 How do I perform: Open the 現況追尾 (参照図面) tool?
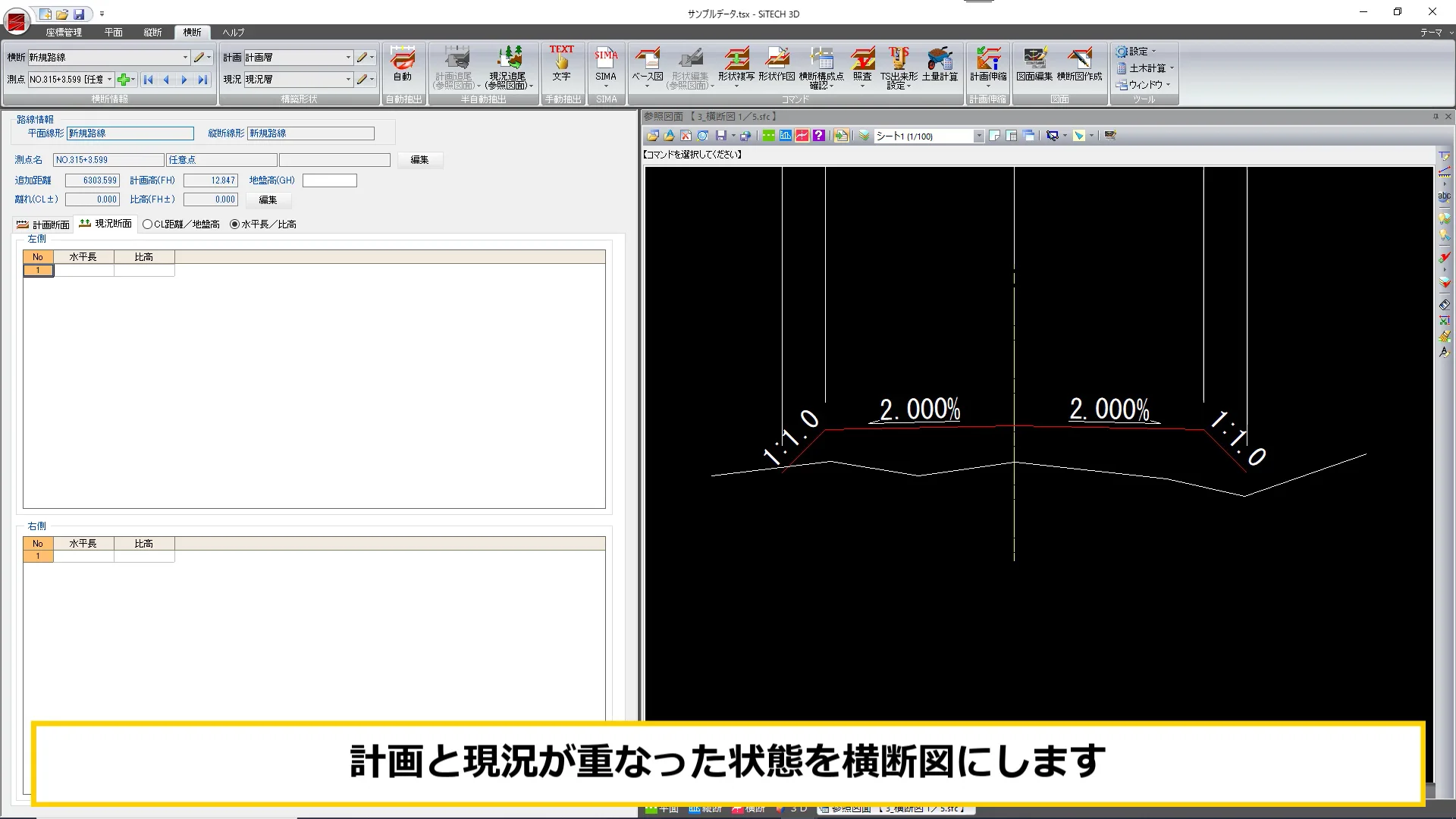coord(508,67)
